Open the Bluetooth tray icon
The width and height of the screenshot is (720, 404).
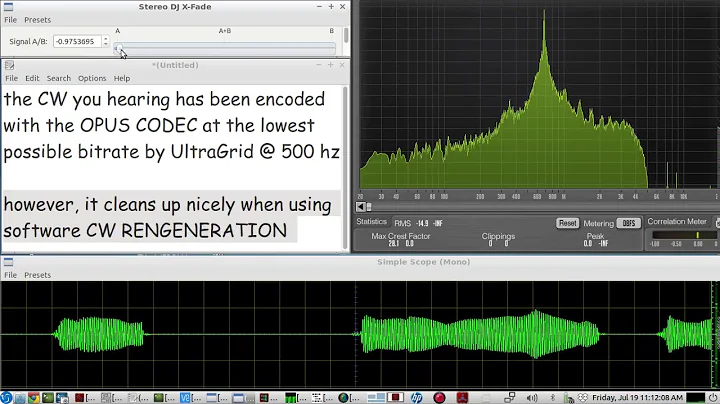pos(553,398)
